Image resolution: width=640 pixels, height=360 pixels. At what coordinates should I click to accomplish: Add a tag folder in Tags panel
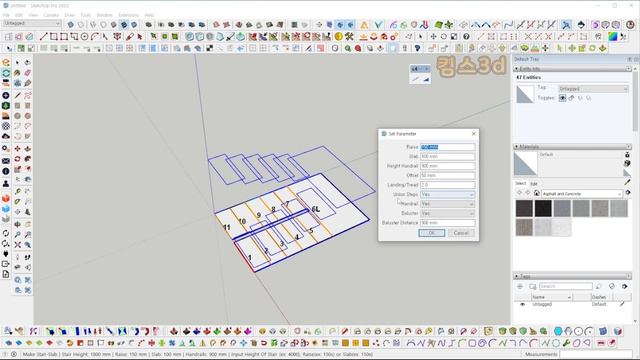(532, 287)
